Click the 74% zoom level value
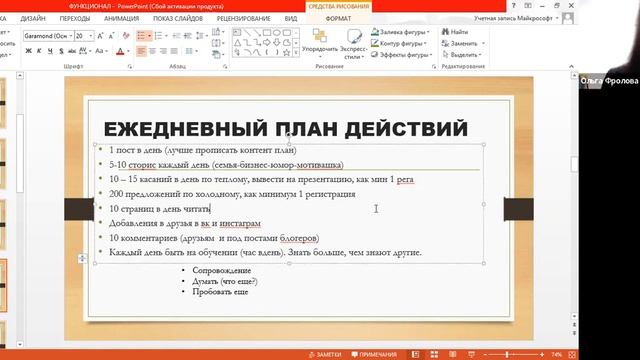The image size is (640, 360). point(556,355)
